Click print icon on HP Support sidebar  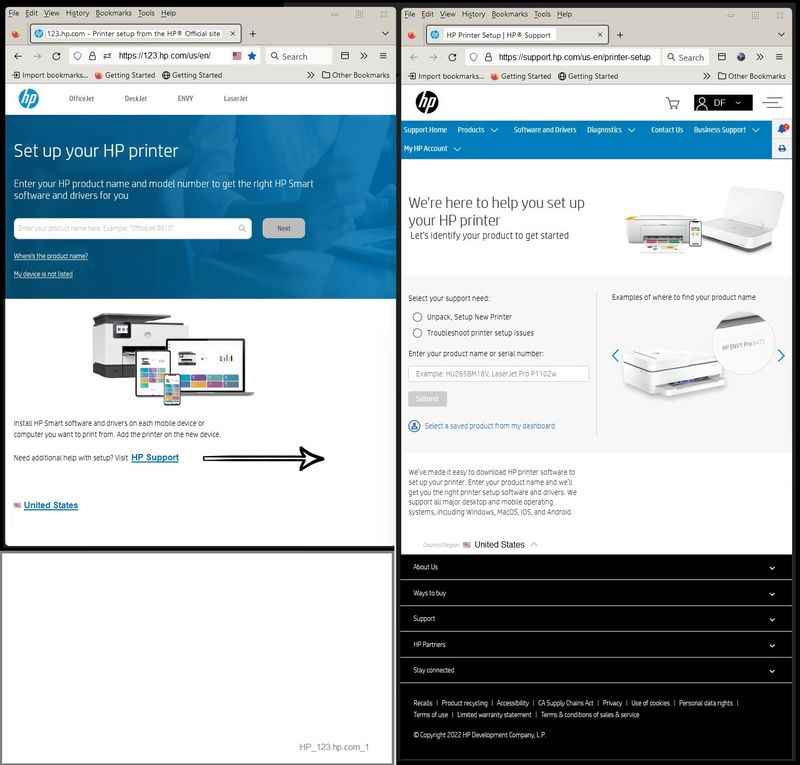click(x=782, y=149)
